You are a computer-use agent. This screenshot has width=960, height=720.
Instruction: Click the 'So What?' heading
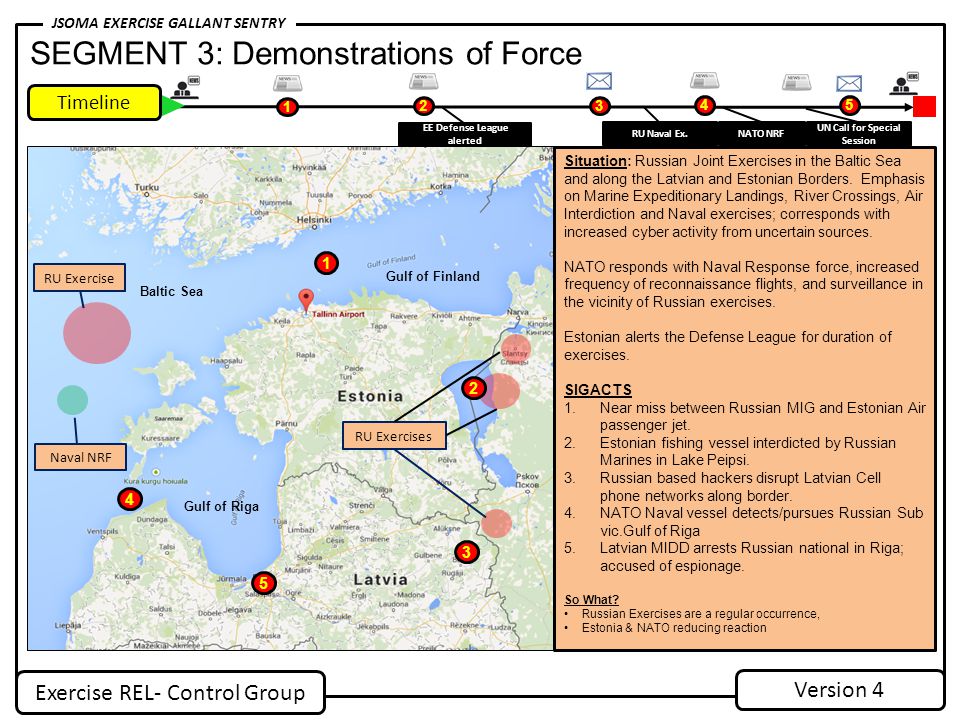pyautogui.click(x=591, y=599)
